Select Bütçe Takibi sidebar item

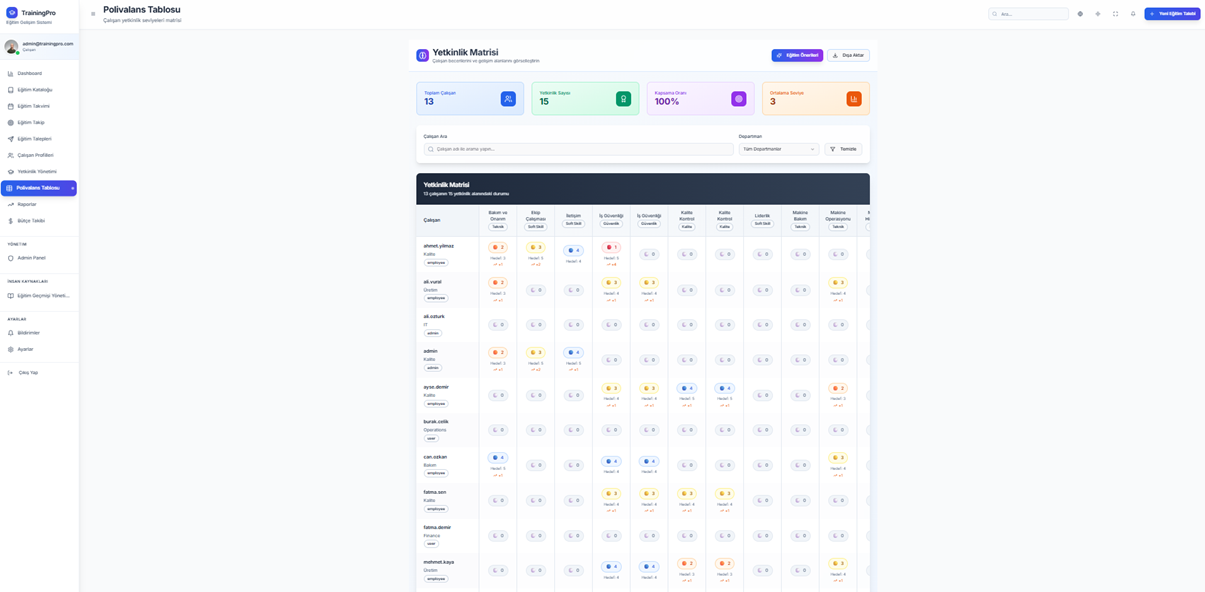(x=31, y=221)
